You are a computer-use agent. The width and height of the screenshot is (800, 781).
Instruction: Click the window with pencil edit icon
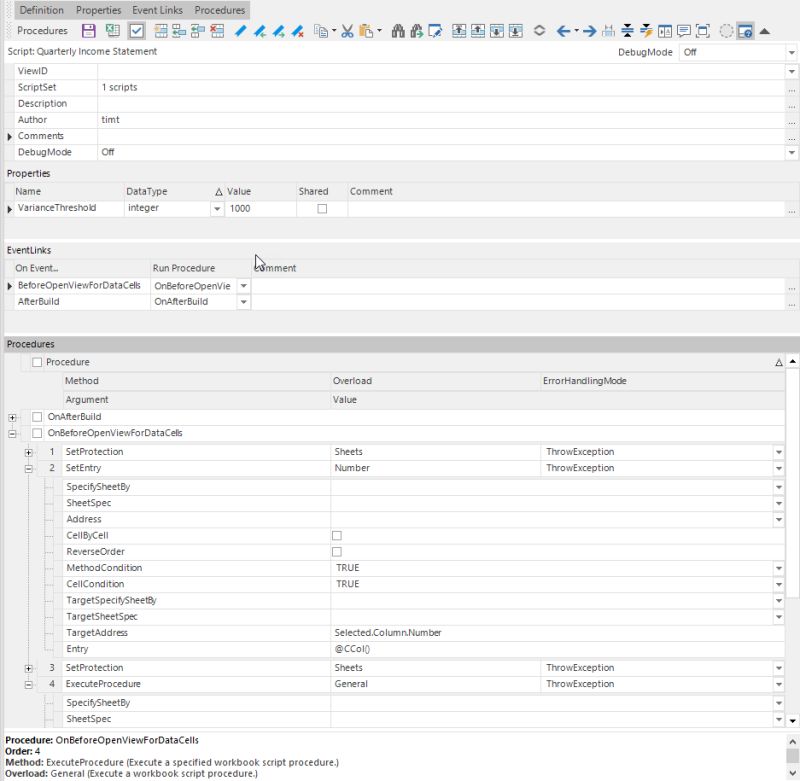coord(435,31)
